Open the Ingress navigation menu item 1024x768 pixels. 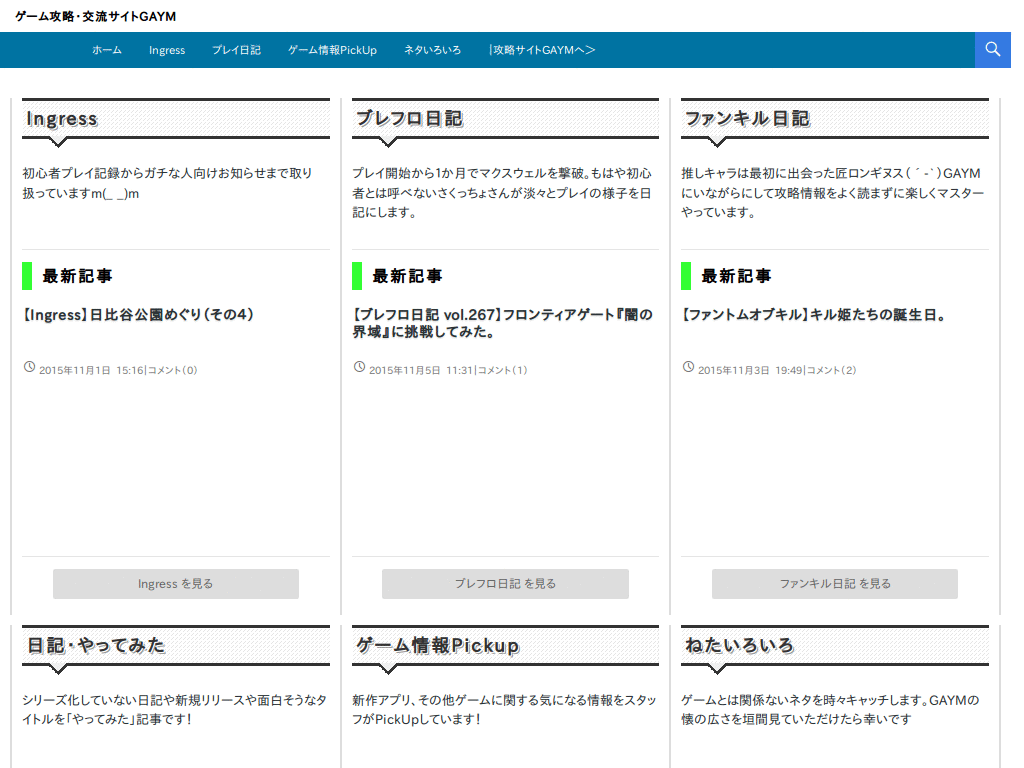click(x=167, y=50)
